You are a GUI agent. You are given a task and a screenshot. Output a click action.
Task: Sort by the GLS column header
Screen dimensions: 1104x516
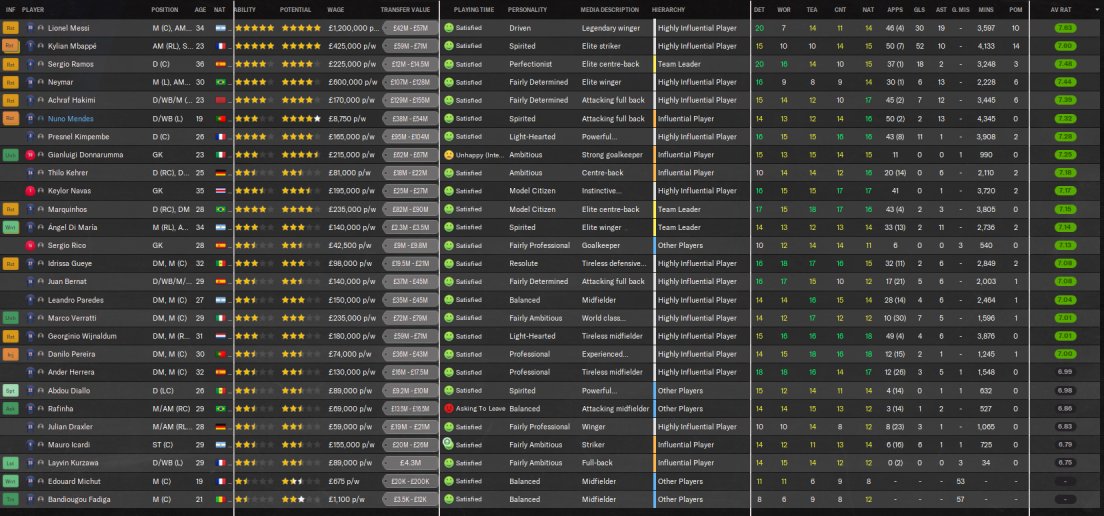point(920,10)
